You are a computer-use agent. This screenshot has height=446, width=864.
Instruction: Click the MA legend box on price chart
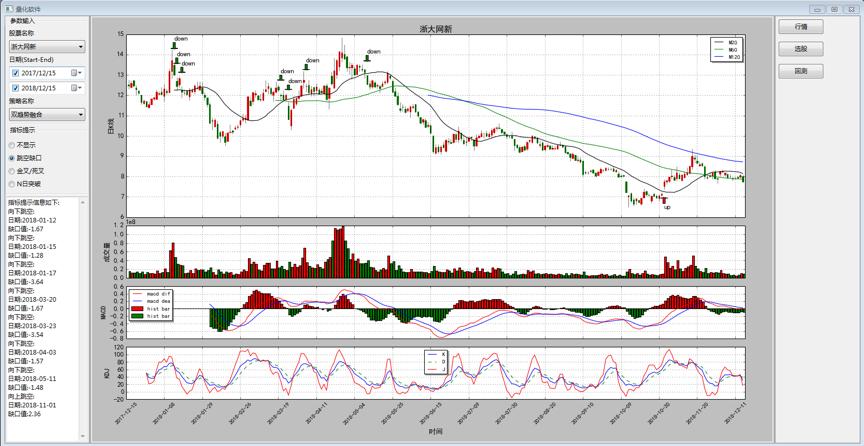click(x=726, y=50)
